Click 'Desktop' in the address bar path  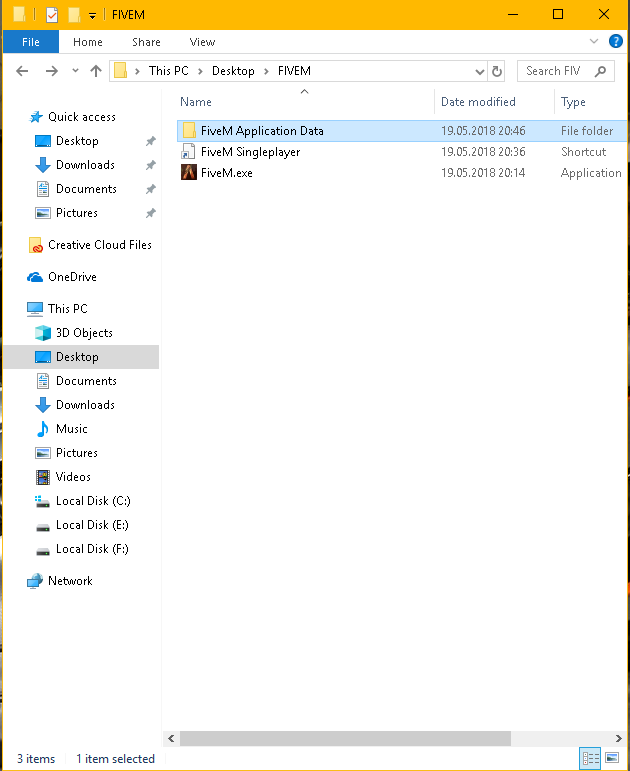point(233,71)
